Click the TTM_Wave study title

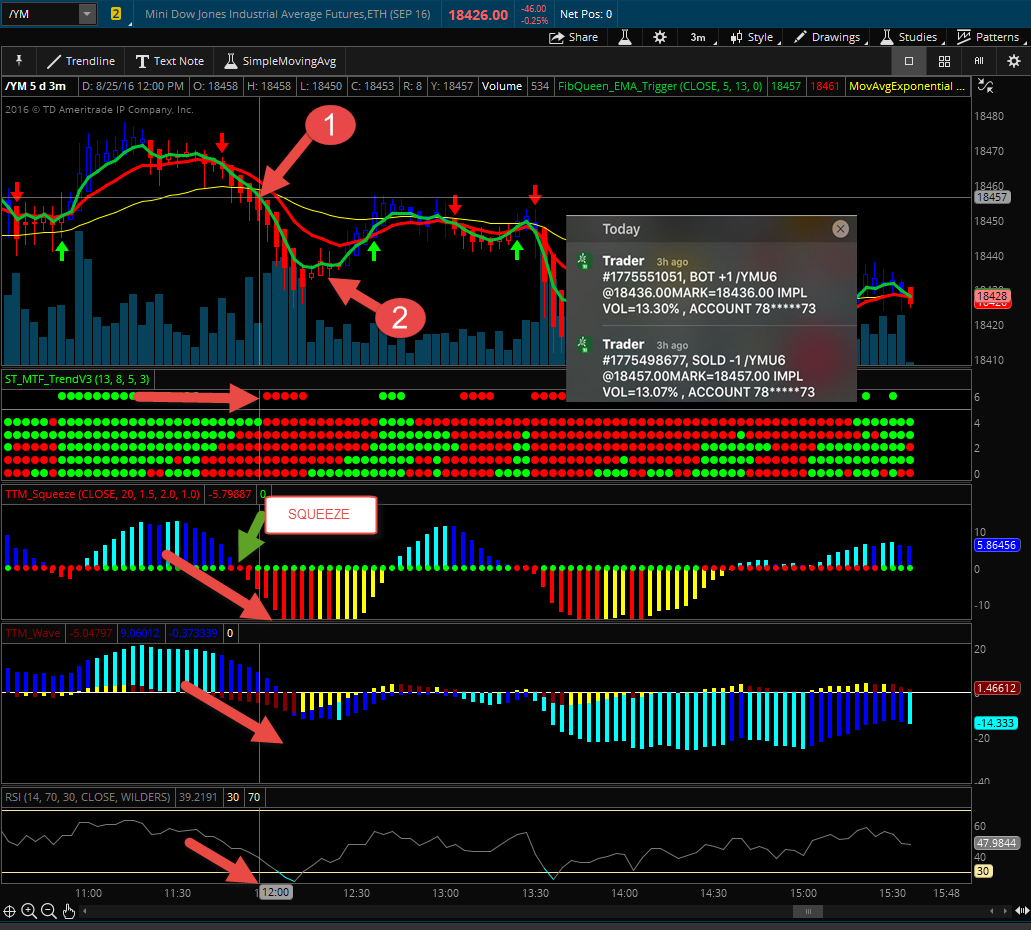tap(33, 633)
